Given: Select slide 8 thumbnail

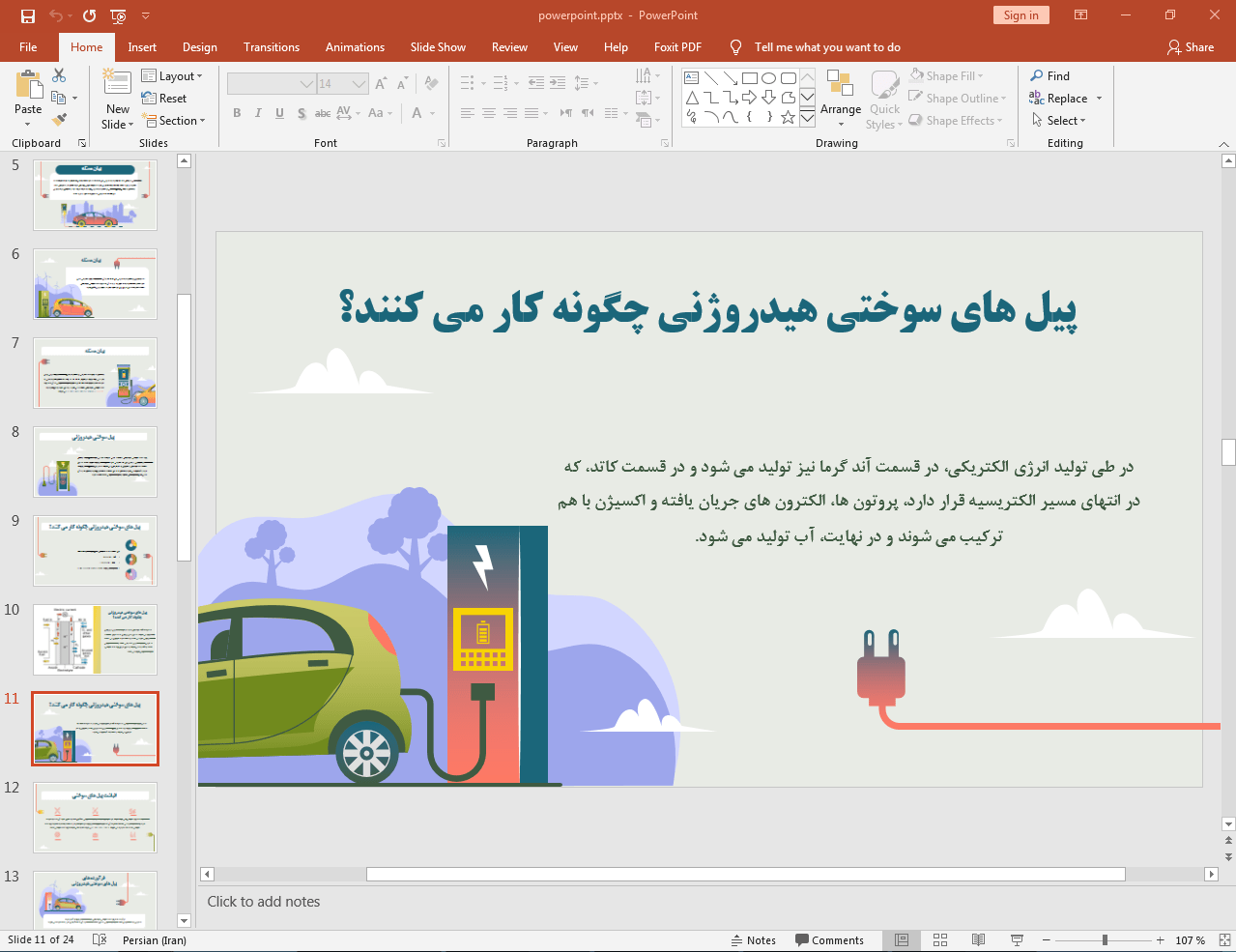Looking at the screenshot, I should click(95, 462).
